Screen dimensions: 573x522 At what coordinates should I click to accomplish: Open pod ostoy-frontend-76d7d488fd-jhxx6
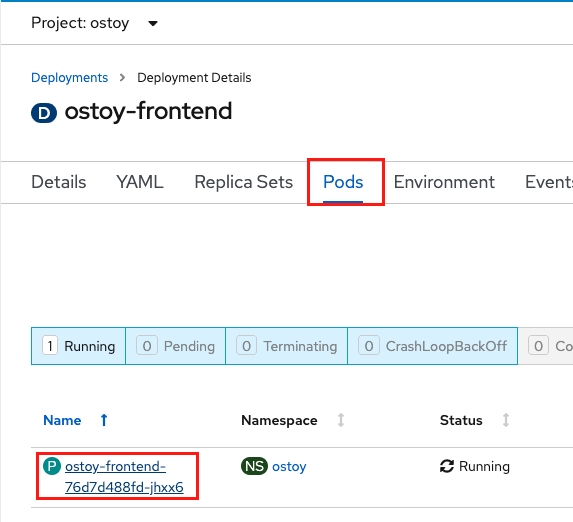[x=124, y=477]
